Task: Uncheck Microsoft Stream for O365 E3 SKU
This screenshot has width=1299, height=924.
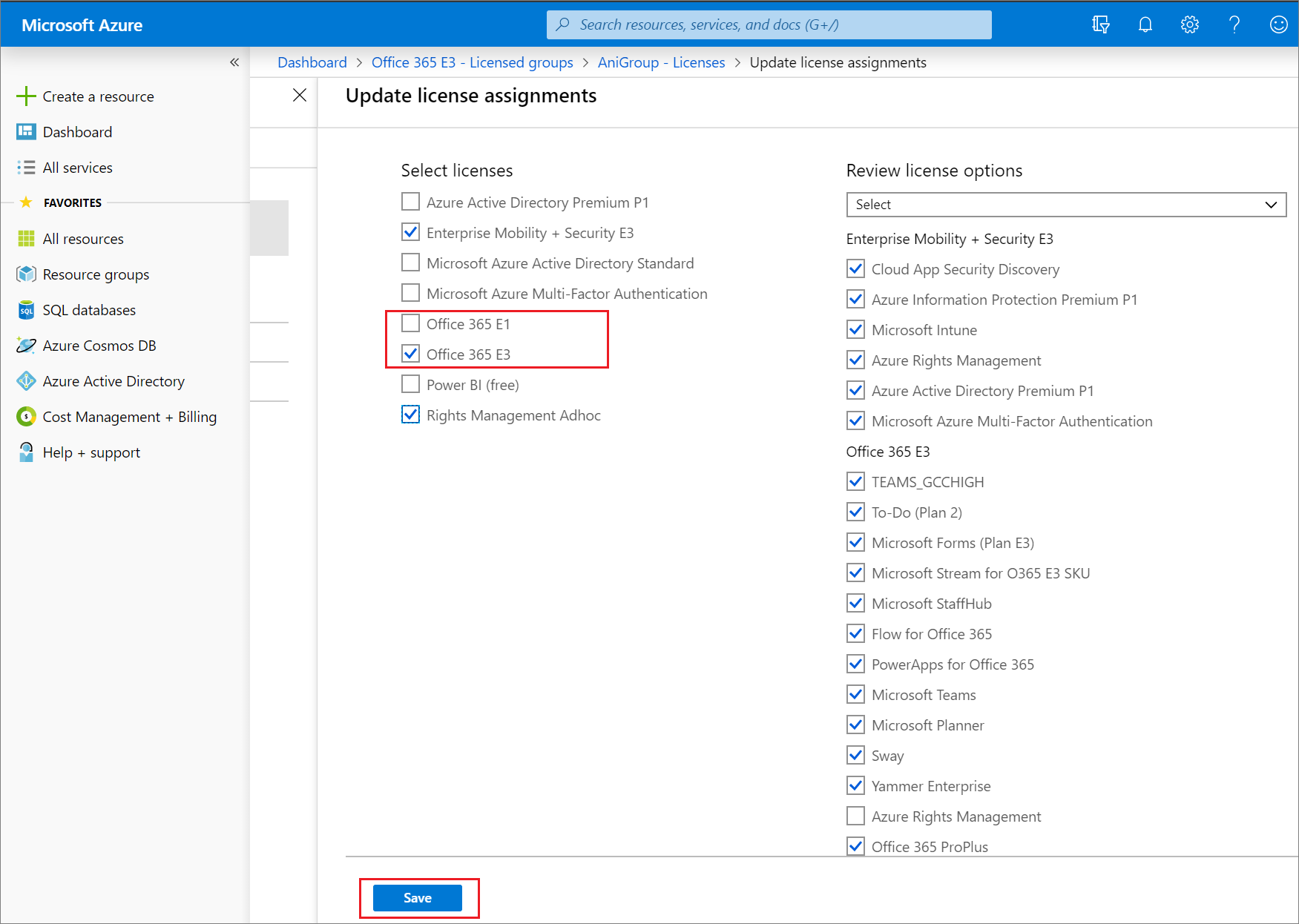Action: tap(855, 572)
